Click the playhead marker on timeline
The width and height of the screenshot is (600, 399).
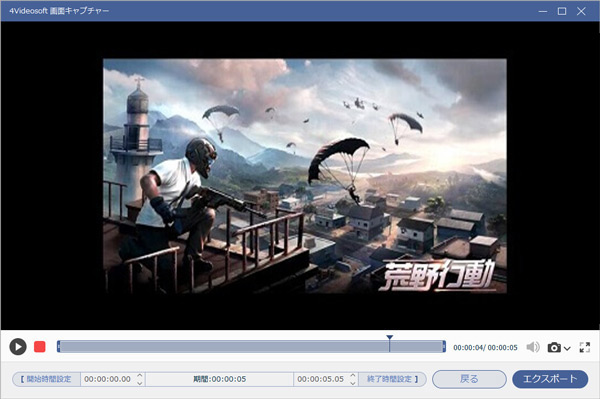pyautogui.click(x=390, y=338)
